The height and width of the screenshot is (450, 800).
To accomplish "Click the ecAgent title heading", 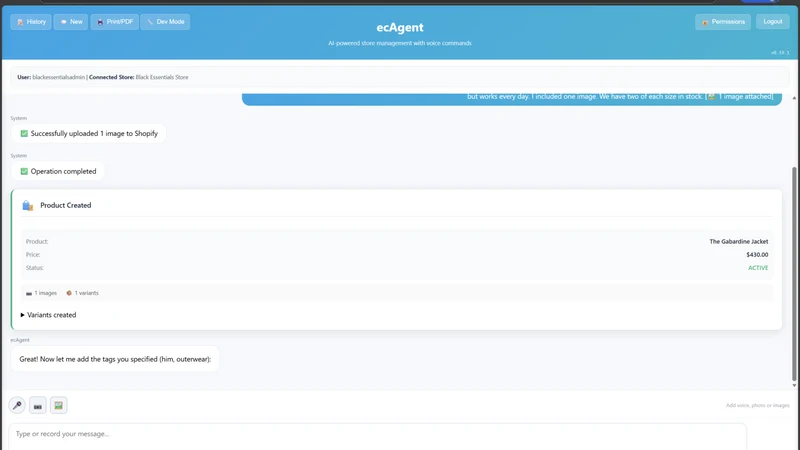I will tap(400, 28).
